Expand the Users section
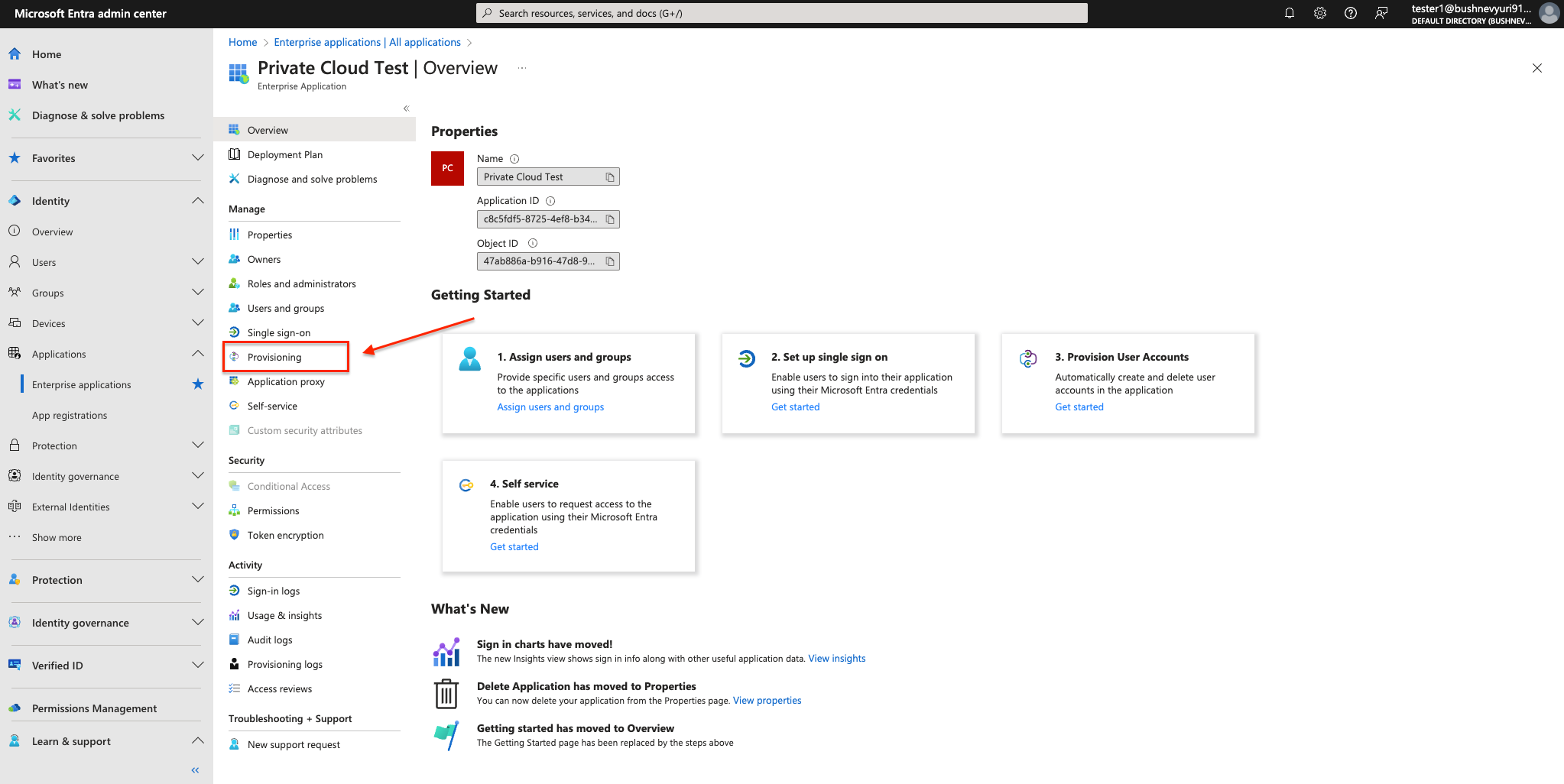Image resolution: width=1564 pixels, height=784 pixels. pyautogui.click(x=198, y=262)
